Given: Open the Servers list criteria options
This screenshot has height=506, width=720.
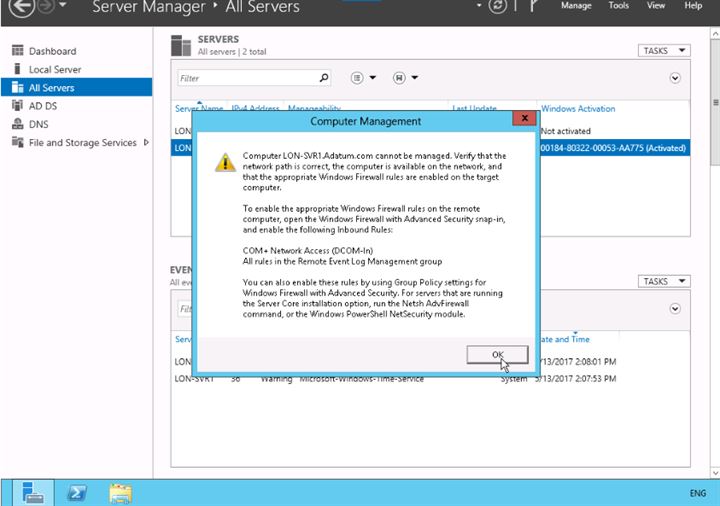Looking at the screenshot, I should tap(357, 78).
